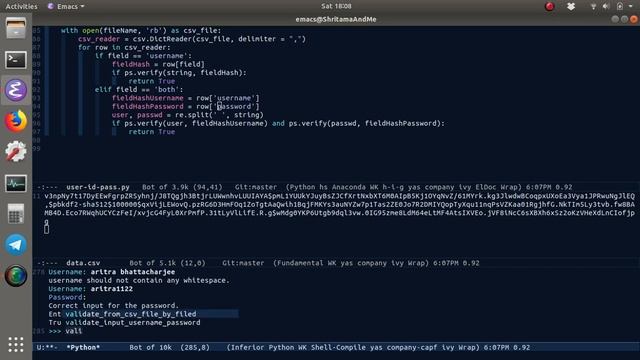This screenshot has width=640, height=360.
Task: Show Applications grid in the dock
Action: coord(16,344)
